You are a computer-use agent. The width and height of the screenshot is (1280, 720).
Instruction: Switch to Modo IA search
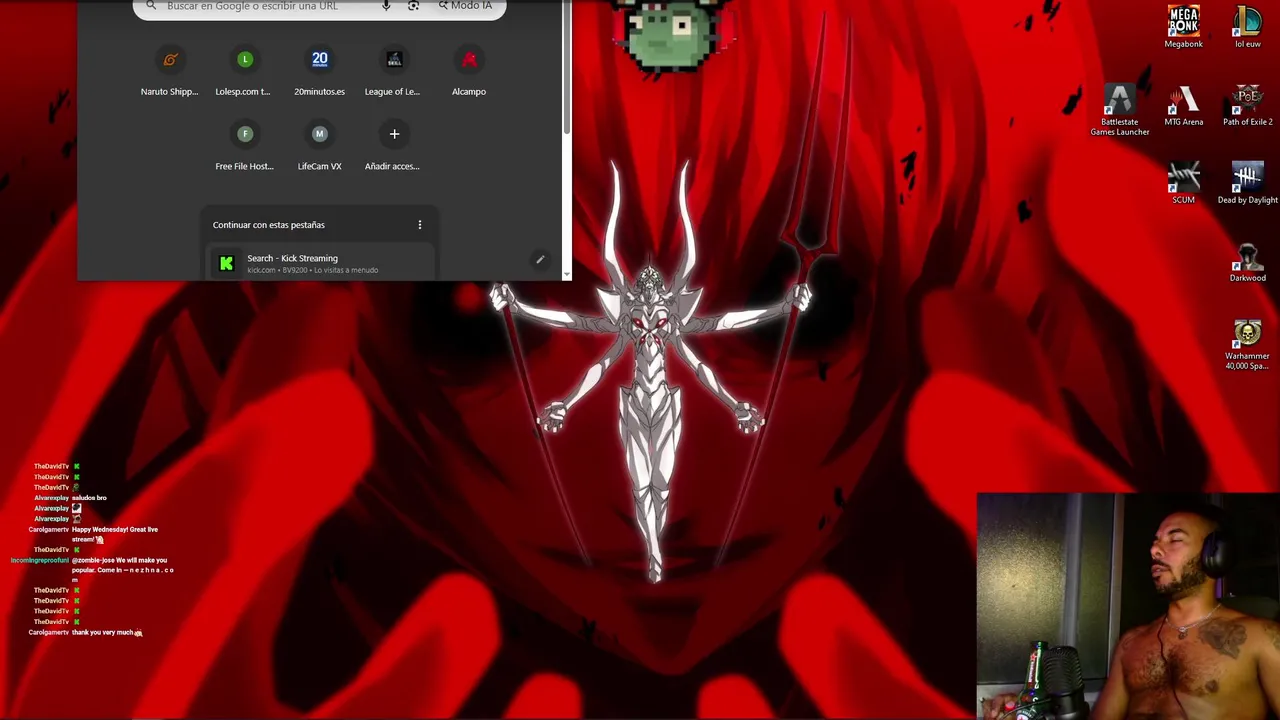pyautogui.click(x=465, y=5)
